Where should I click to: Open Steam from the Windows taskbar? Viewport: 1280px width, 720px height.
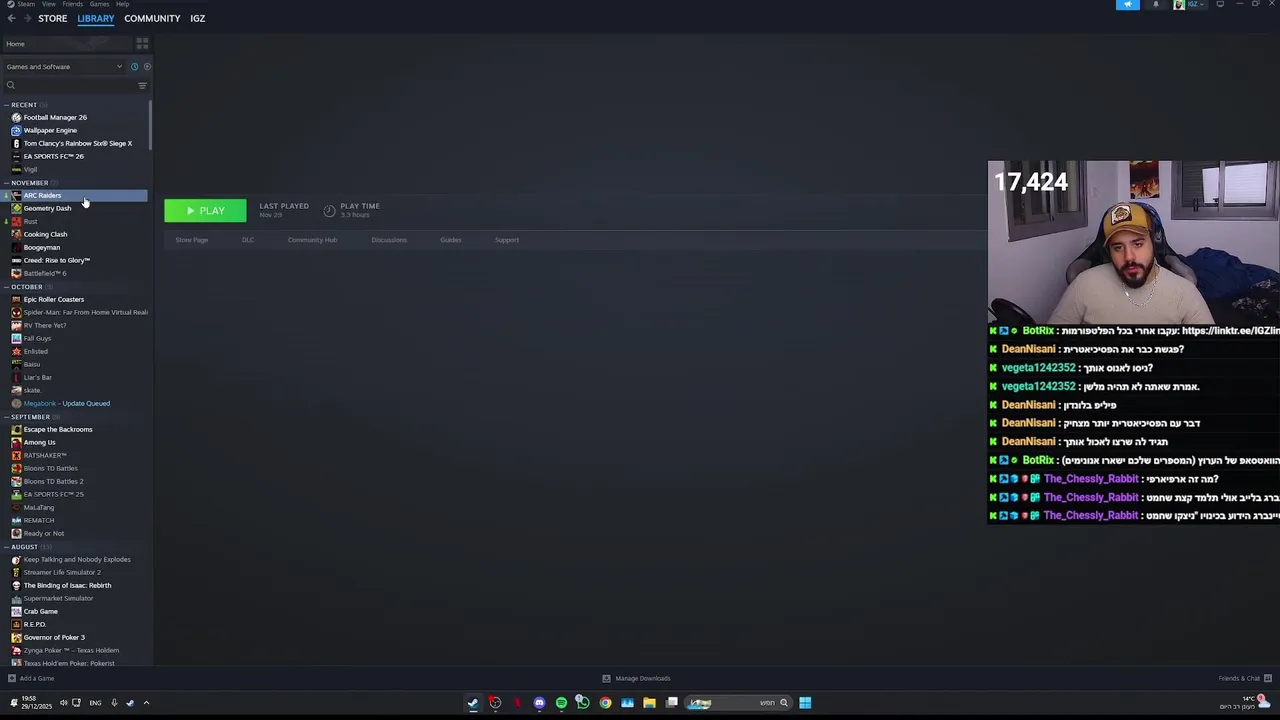[x=473, y=703]
